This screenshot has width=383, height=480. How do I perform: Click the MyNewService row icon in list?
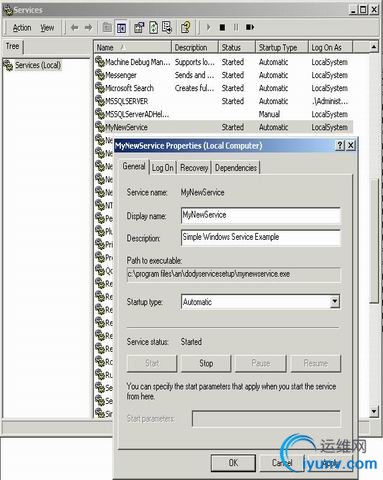(x=100, y=127)
